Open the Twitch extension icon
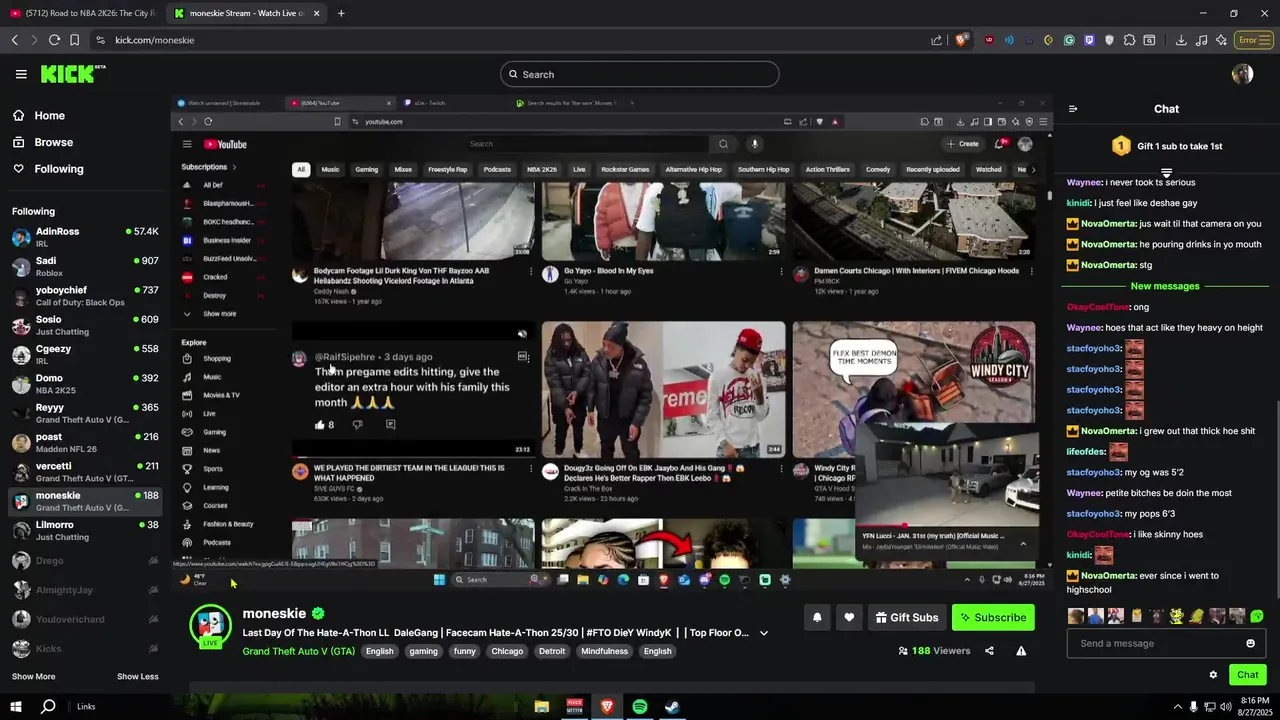1280x720 pixels. (1089, 40)
